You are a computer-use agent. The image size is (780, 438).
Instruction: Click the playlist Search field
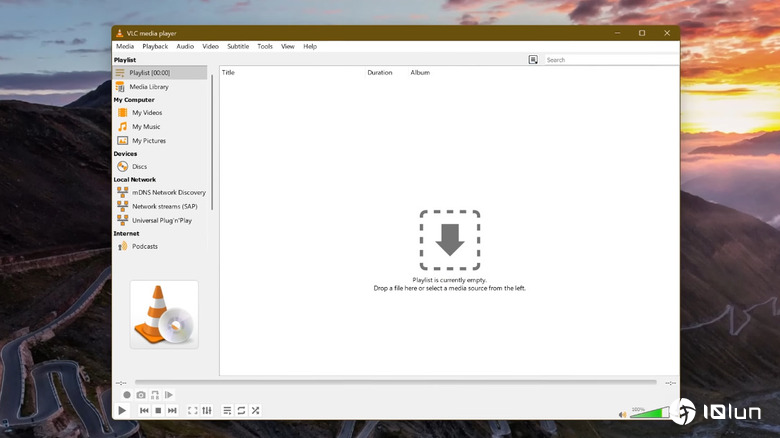point(610,60)
